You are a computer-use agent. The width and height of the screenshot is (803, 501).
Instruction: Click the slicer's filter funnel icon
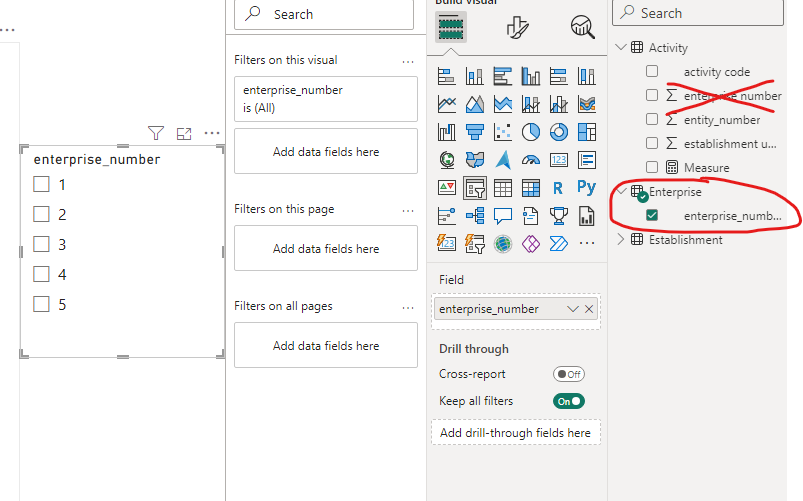(x=156, y=133)
